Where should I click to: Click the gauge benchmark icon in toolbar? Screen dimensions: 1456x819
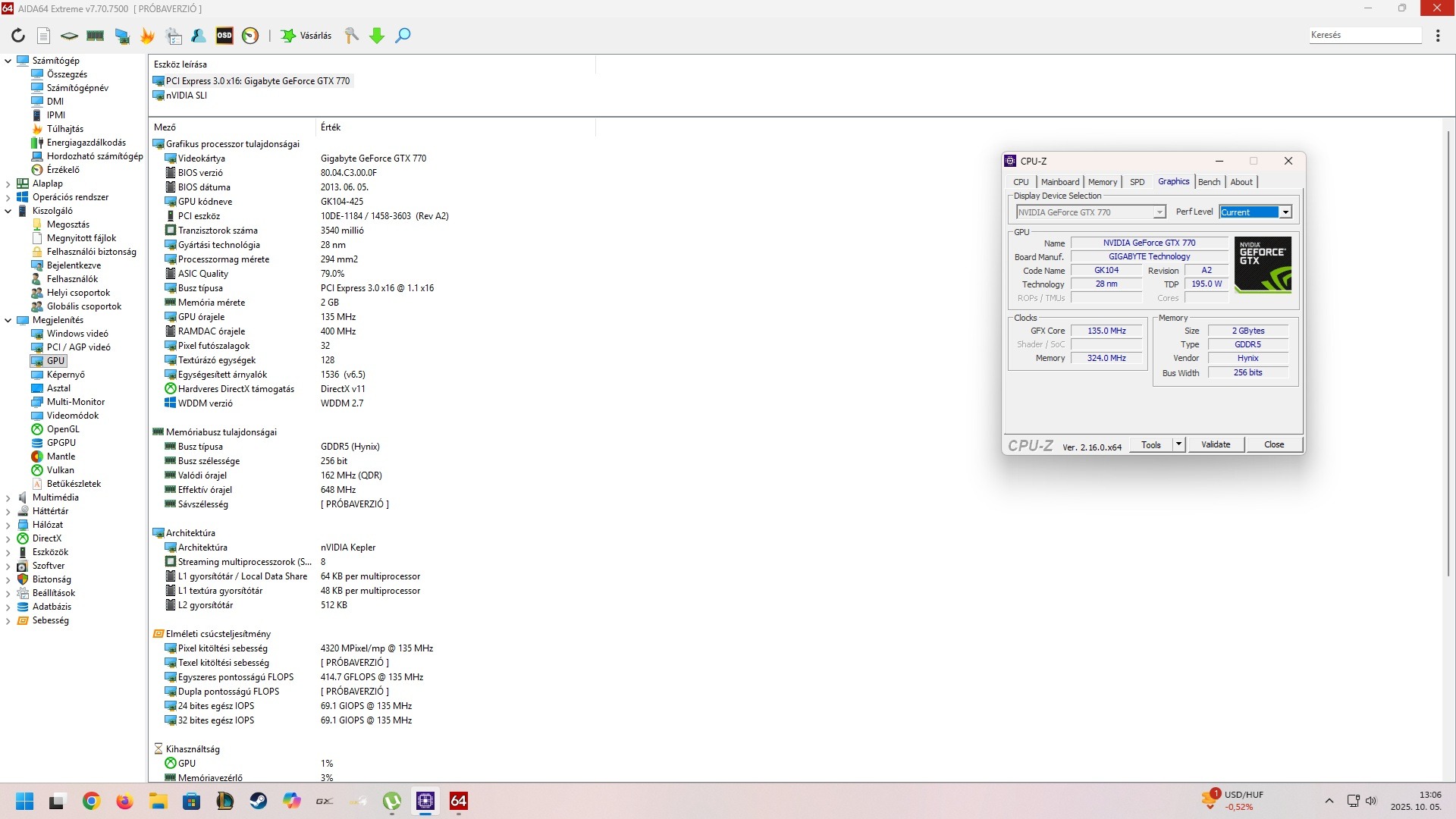(250, 36)
